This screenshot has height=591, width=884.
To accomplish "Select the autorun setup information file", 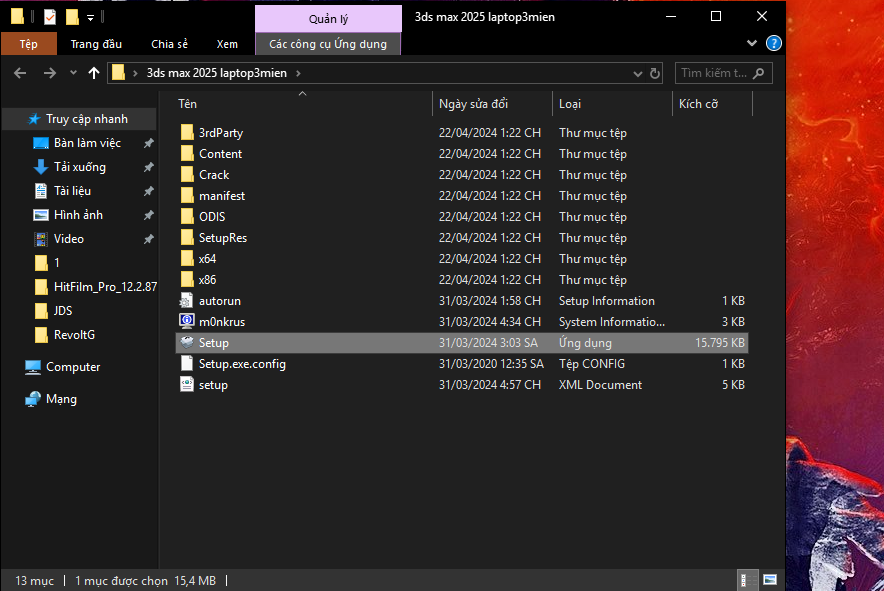I will pyautogui.click(x=219, y=301).
